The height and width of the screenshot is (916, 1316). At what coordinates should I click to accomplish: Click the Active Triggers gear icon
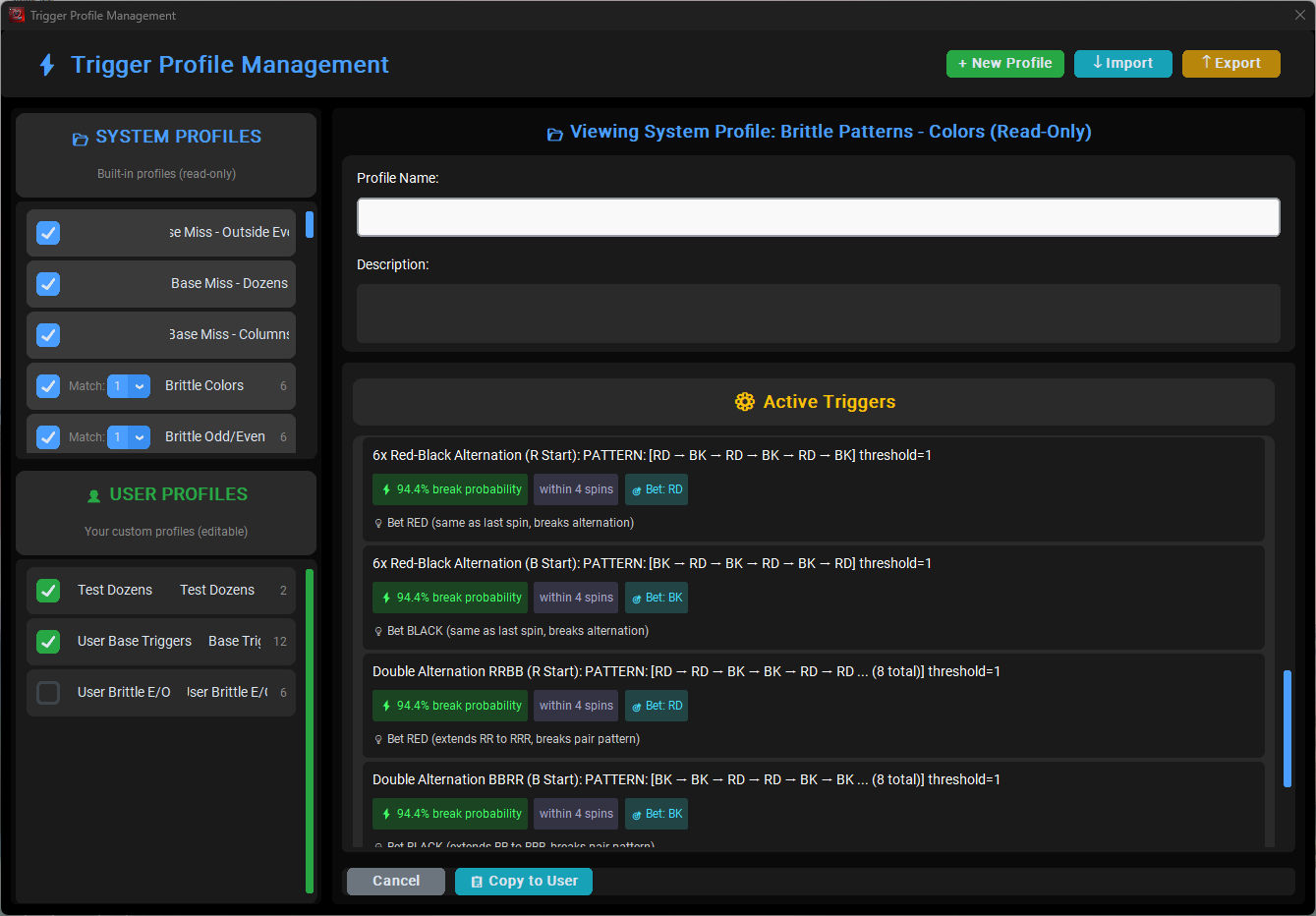pyautogui.click(x=744, y=402)
